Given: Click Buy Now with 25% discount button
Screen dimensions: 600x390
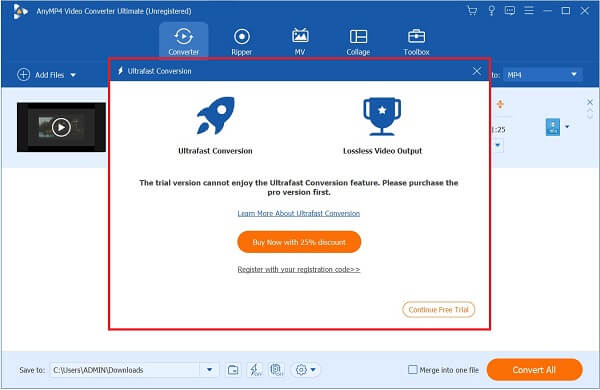Looking at the screenshot, I should click(299, 242).
